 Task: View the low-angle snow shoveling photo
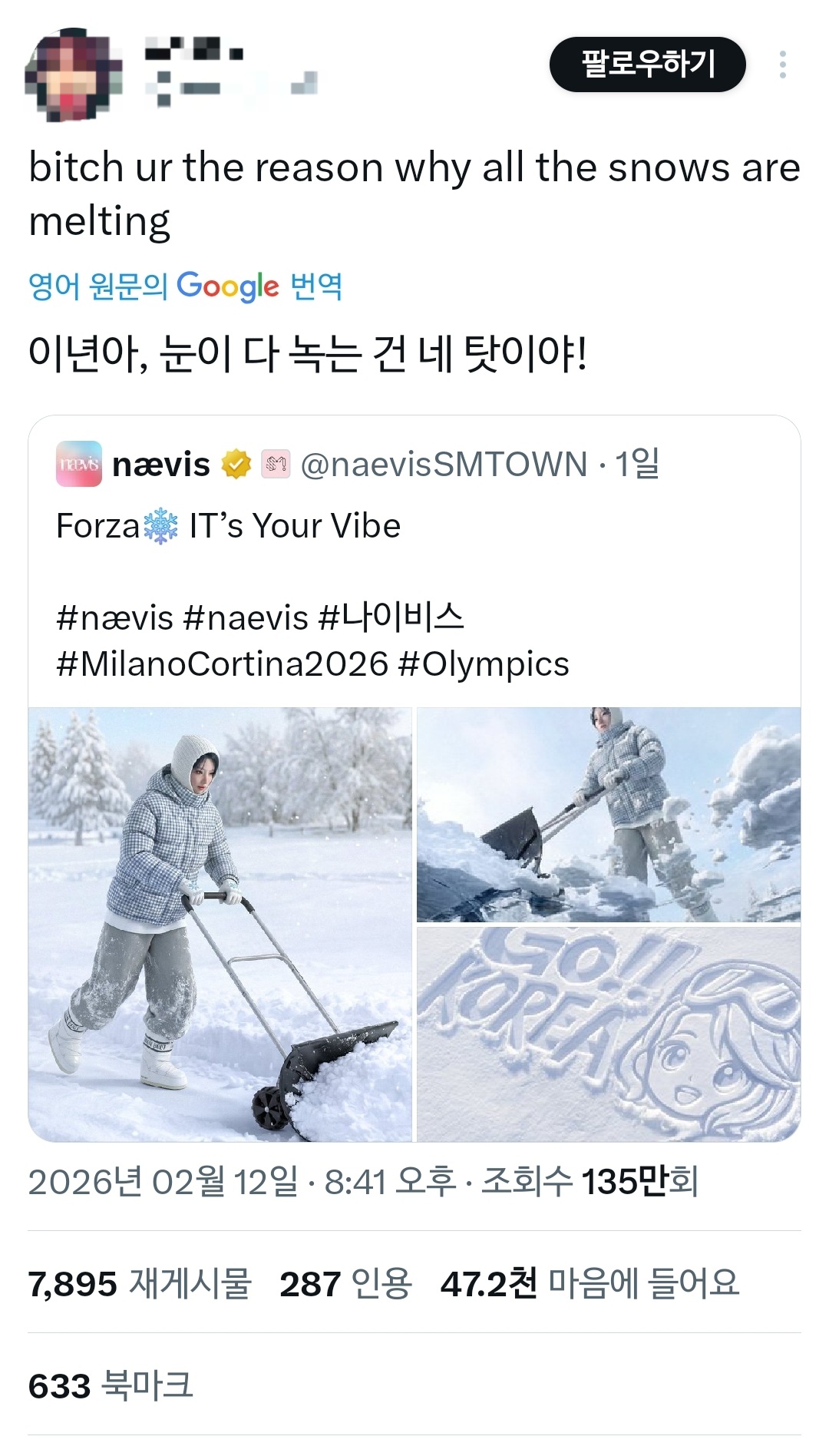click(x=609, y=815)
